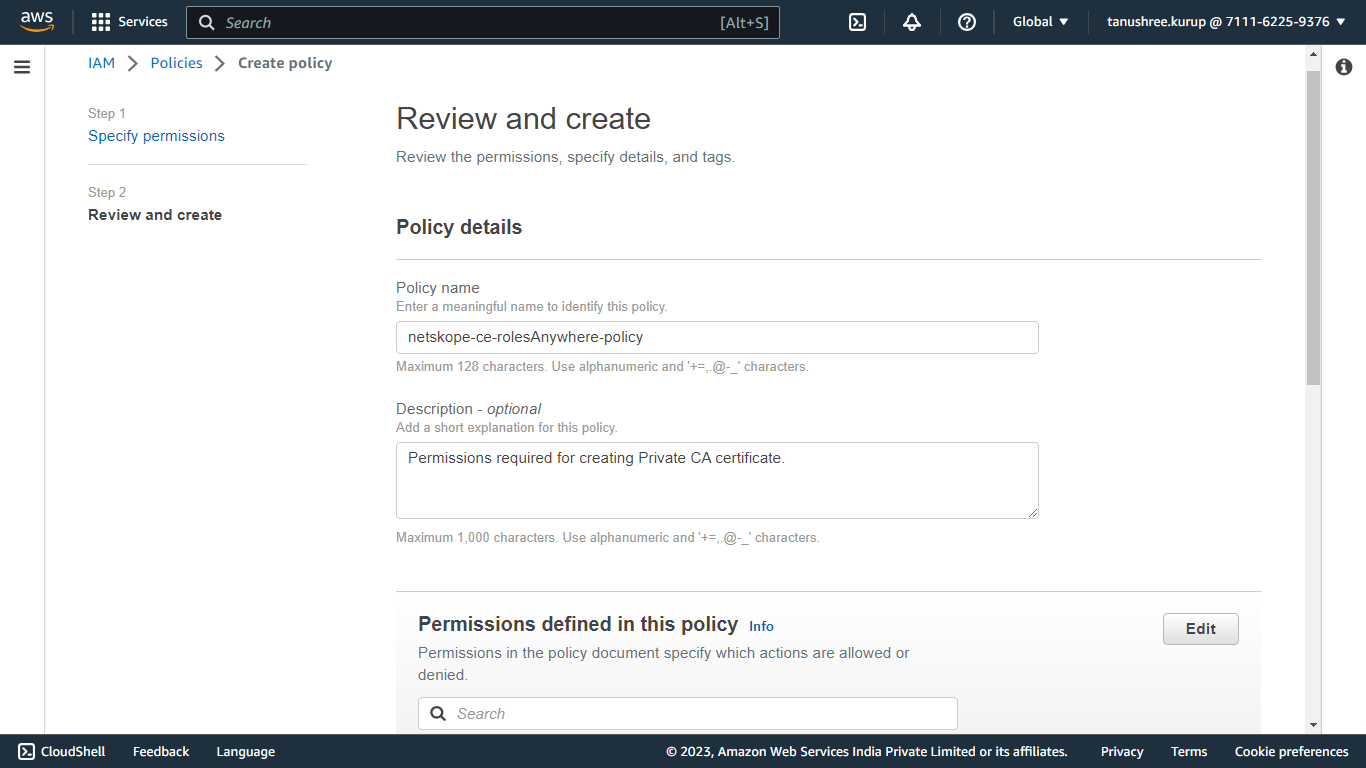Click the Edit permissions button
Screen dimensions: 1366x768
click(1201, 629)
